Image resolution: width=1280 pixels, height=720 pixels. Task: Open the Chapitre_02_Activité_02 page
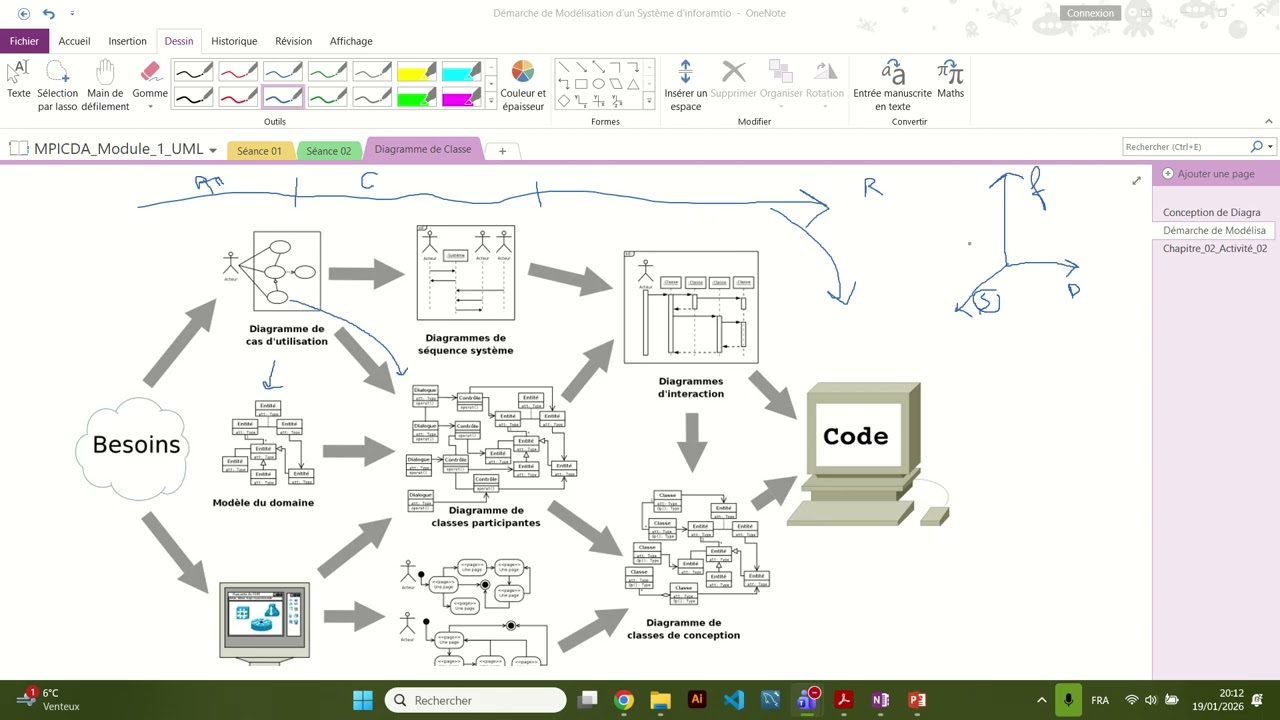(1215, 248)
